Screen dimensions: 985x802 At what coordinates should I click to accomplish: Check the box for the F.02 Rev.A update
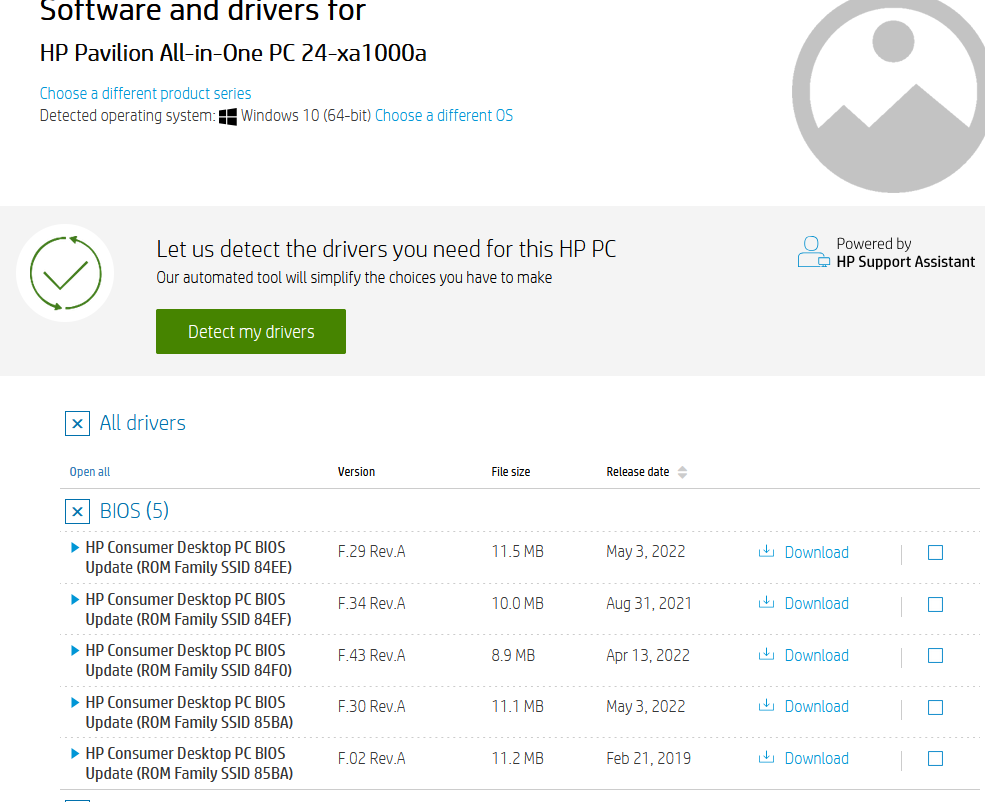click(935, 758)
